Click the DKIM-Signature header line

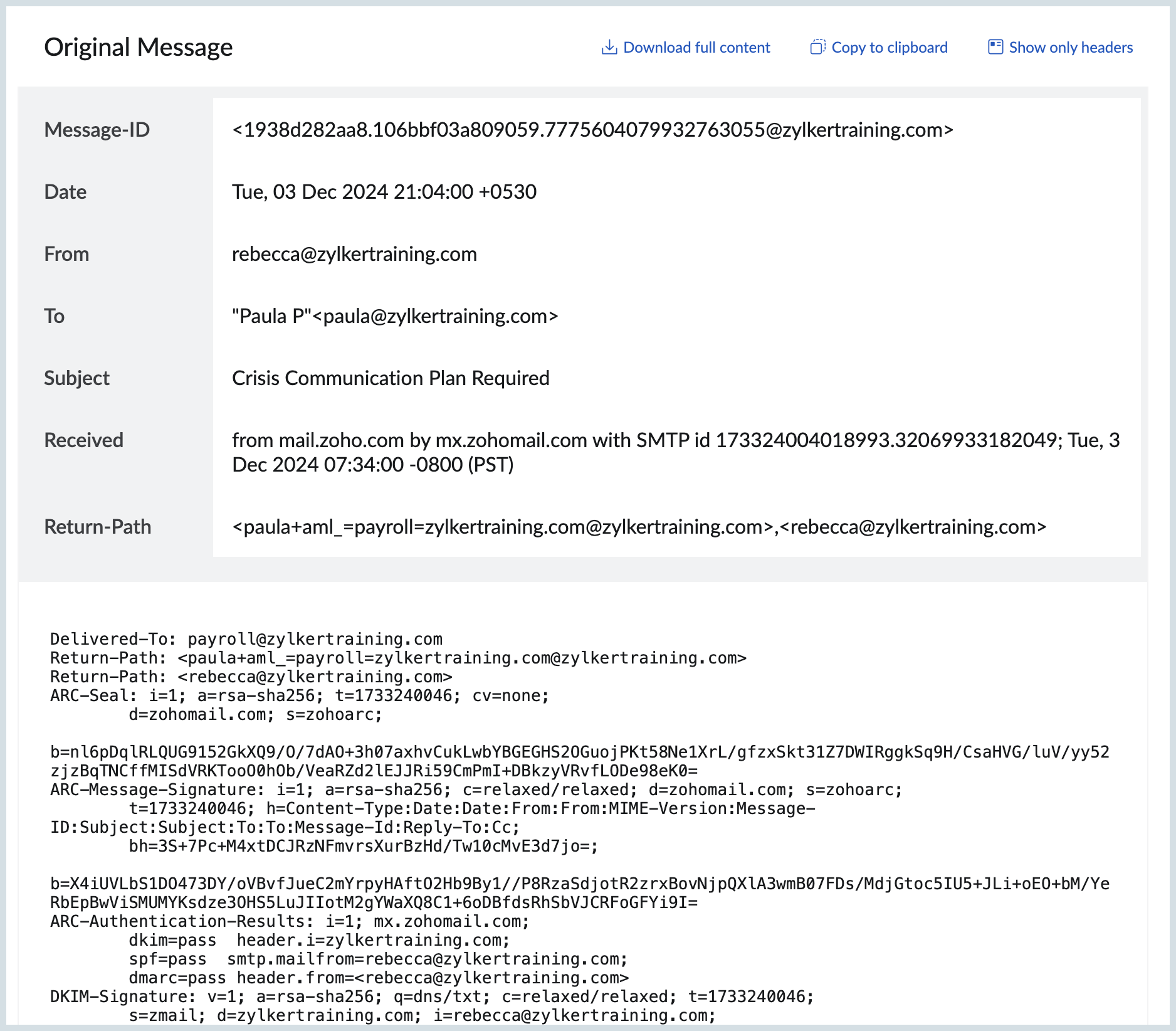431,997
